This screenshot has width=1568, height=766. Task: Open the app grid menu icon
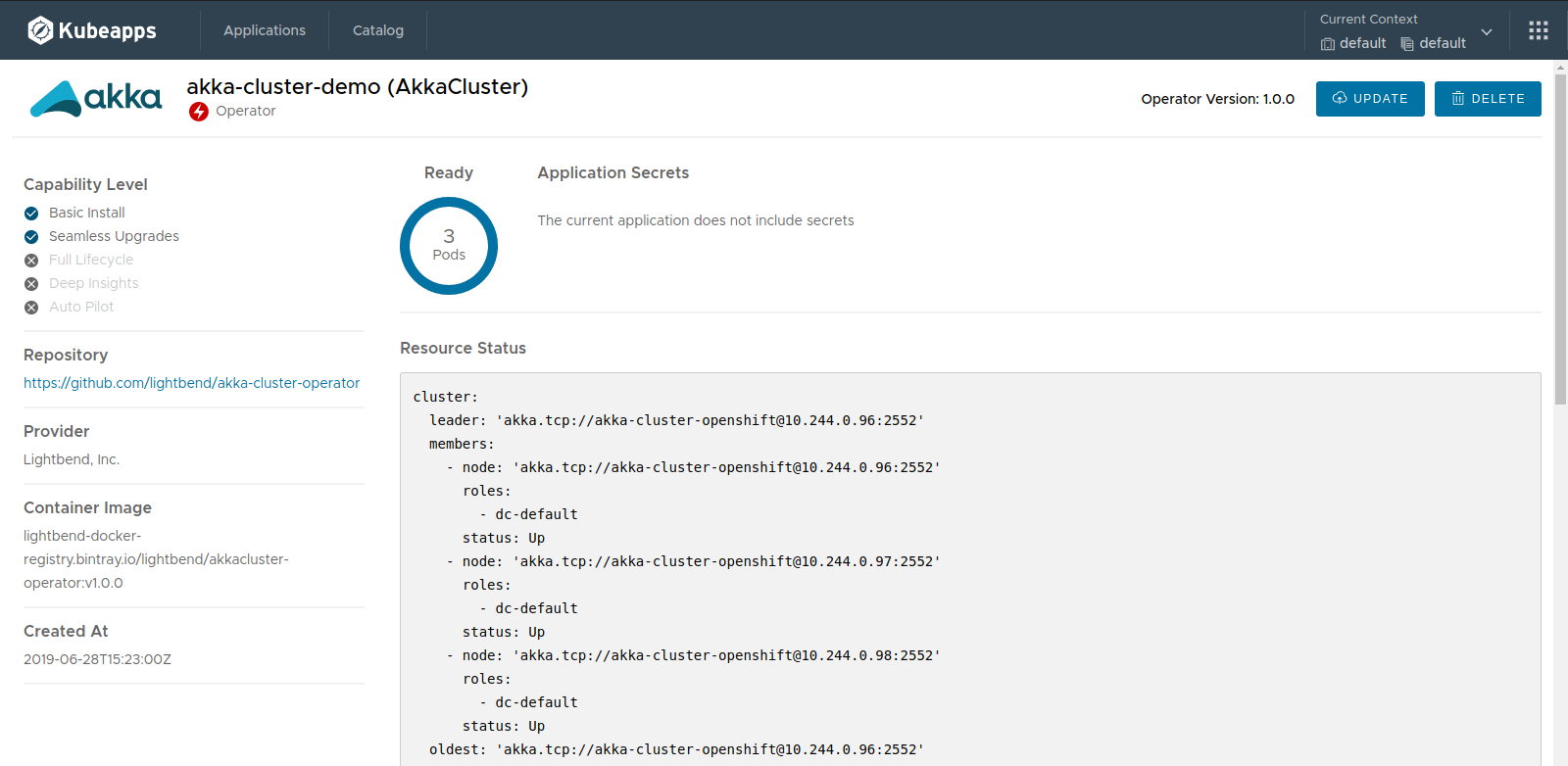coord(1539,30)
